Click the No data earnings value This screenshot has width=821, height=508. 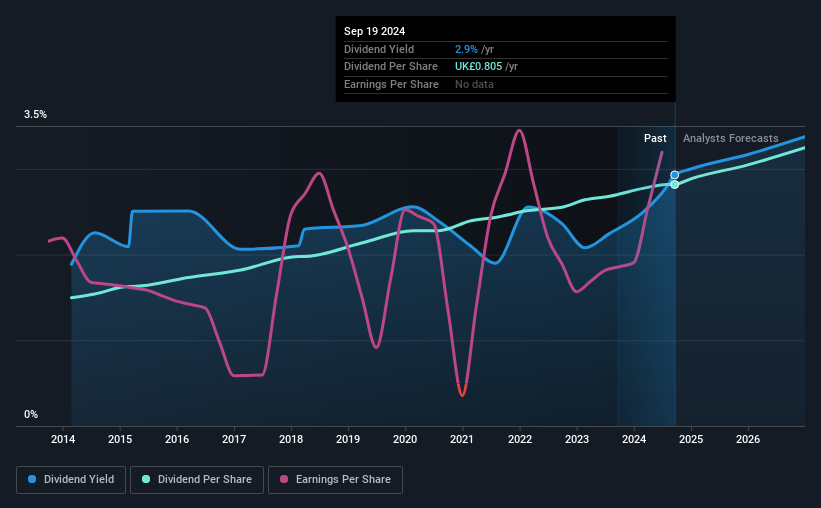coord(474,84)
